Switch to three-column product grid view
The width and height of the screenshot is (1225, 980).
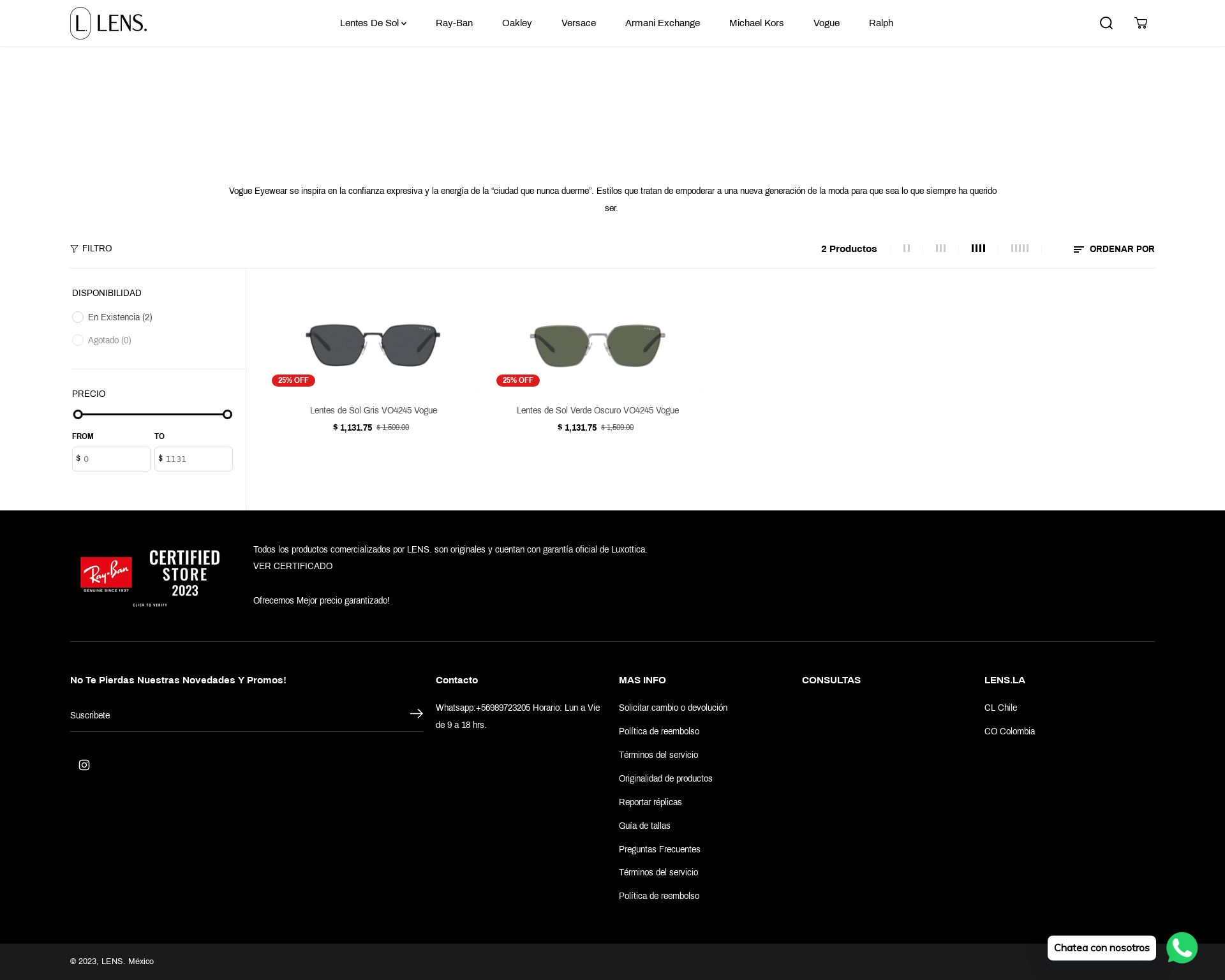pyautogui.click(x=940, y=248)
